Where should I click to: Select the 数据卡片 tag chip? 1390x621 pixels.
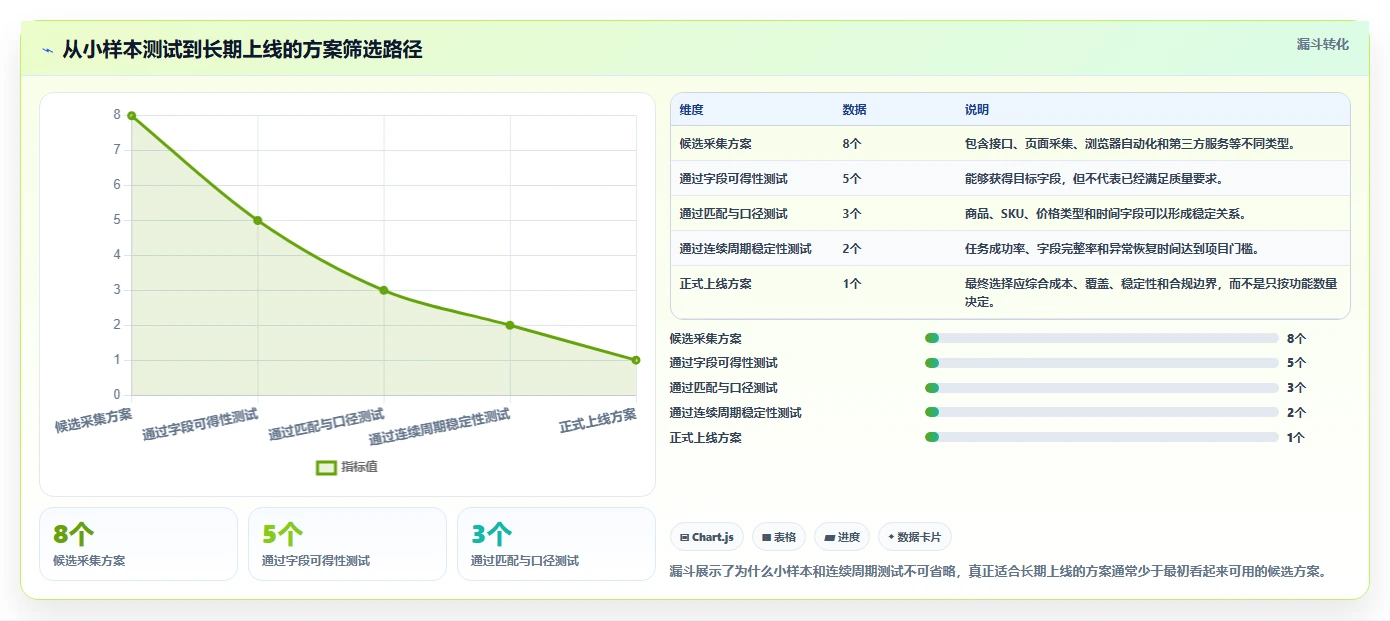click(x=914, y=537)
